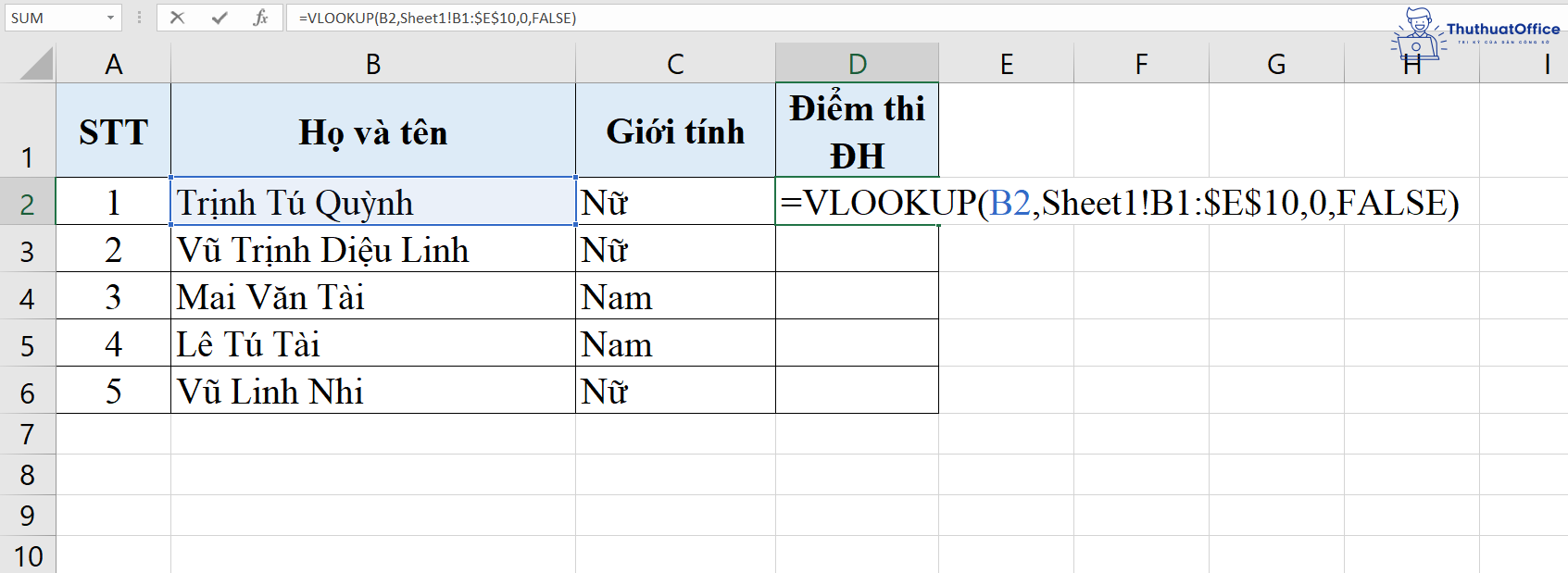Select column F header

pyautogui.click(x=1140, y=64)
